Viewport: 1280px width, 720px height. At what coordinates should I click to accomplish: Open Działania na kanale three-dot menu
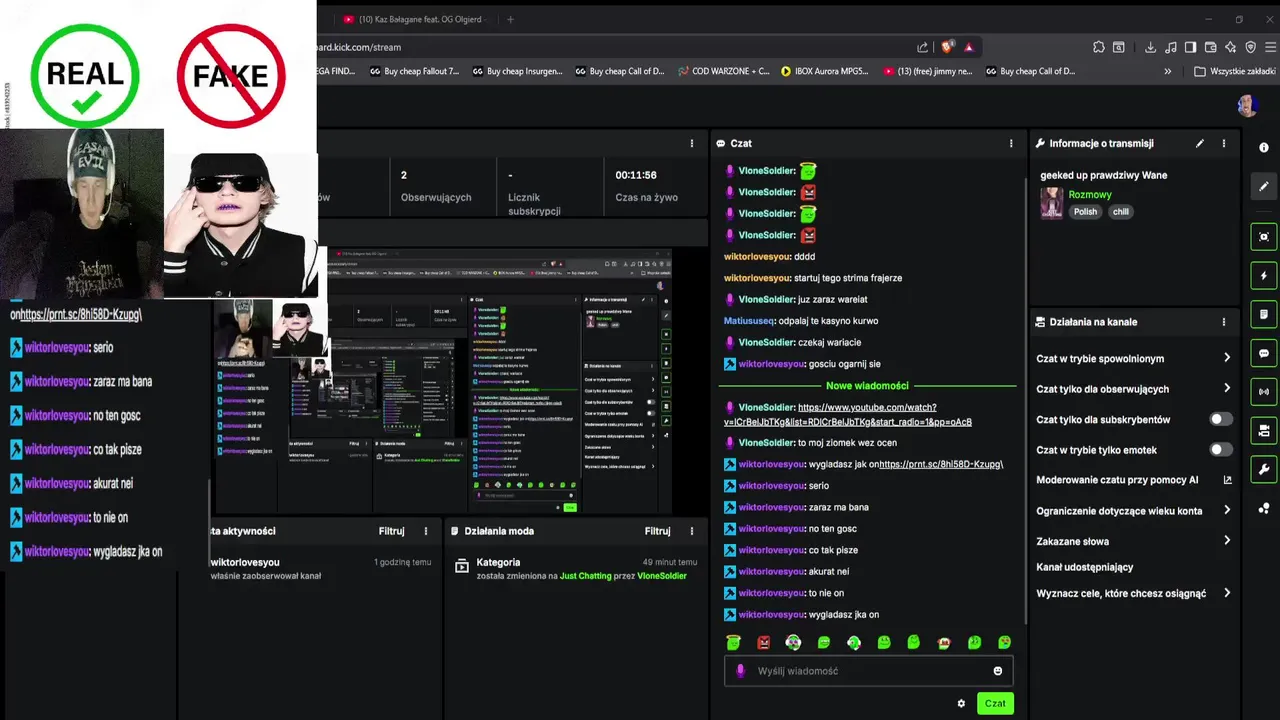(x=1224, y=322)
